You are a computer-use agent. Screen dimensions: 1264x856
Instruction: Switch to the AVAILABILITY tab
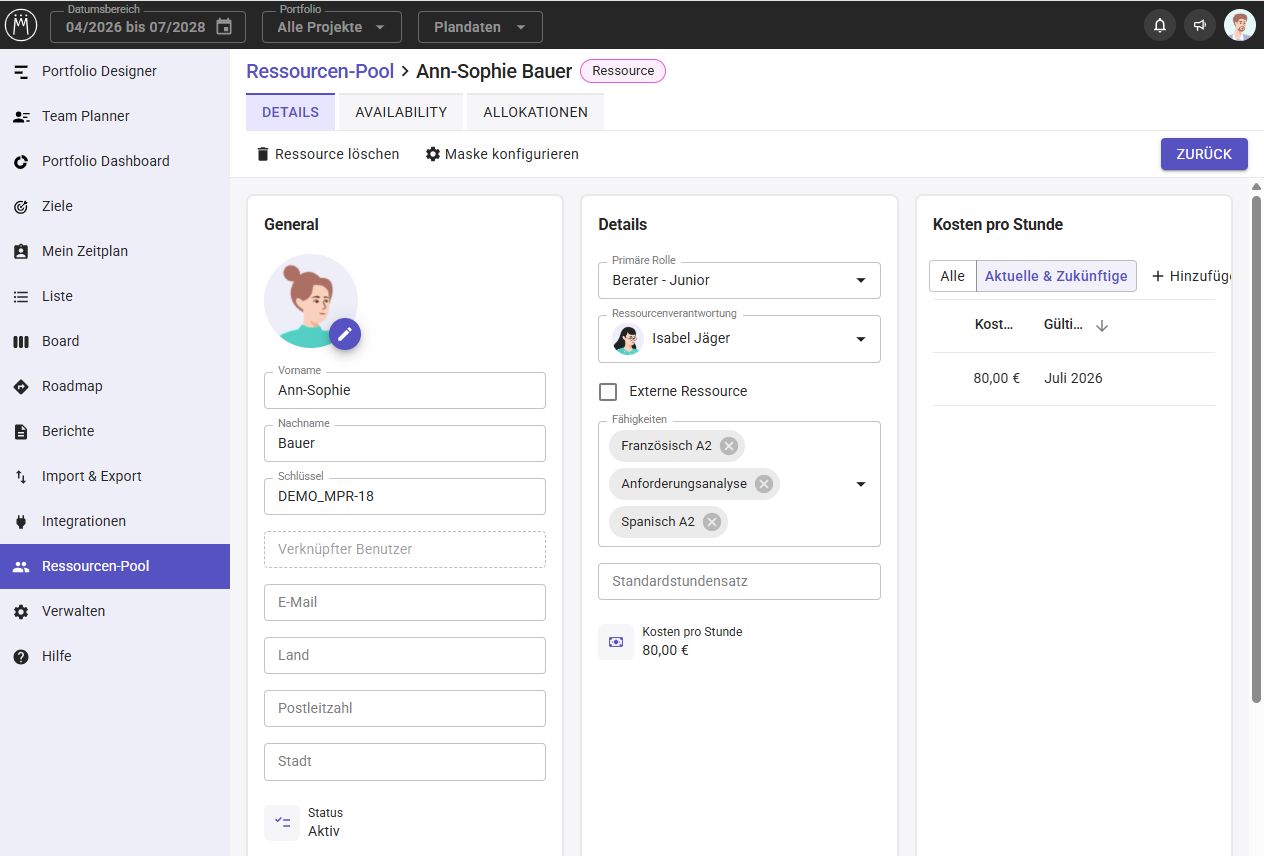point(401,112)
